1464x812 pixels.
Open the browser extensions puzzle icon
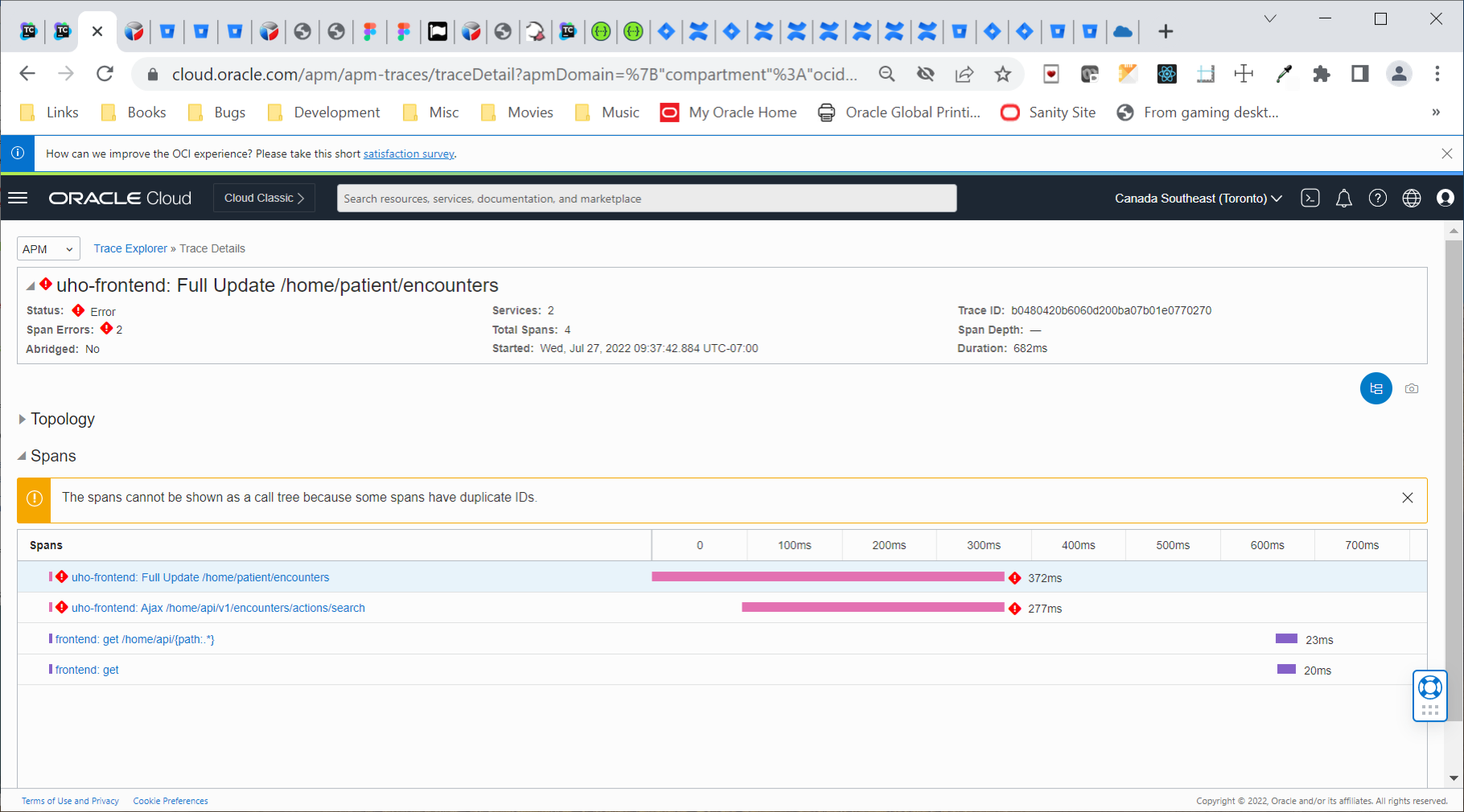pyautogui.click(x=1321, y=74)
